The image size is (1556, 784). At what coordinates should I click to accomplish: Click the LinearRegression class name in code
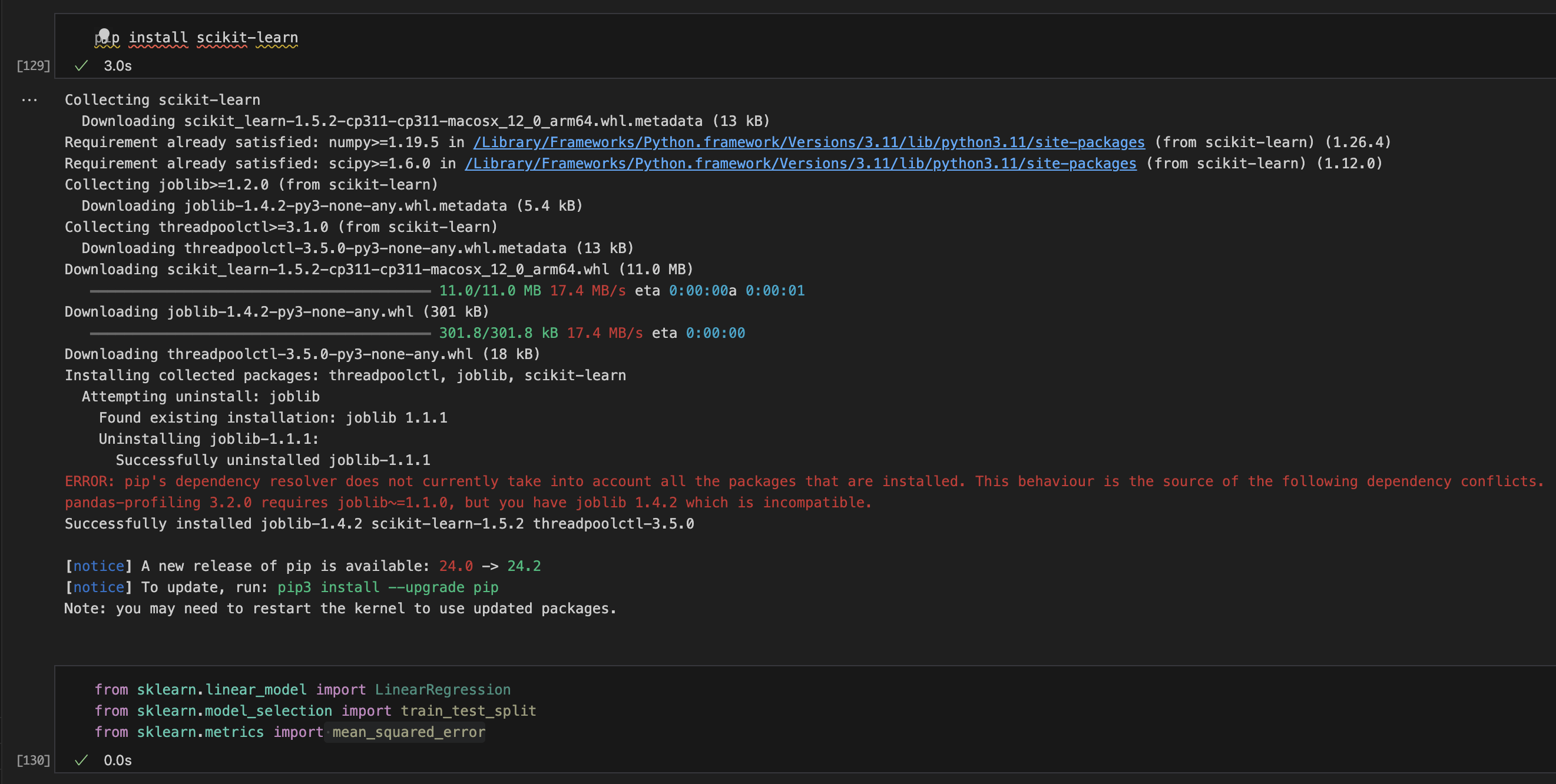pyautogui.click(x=442, y=689)
